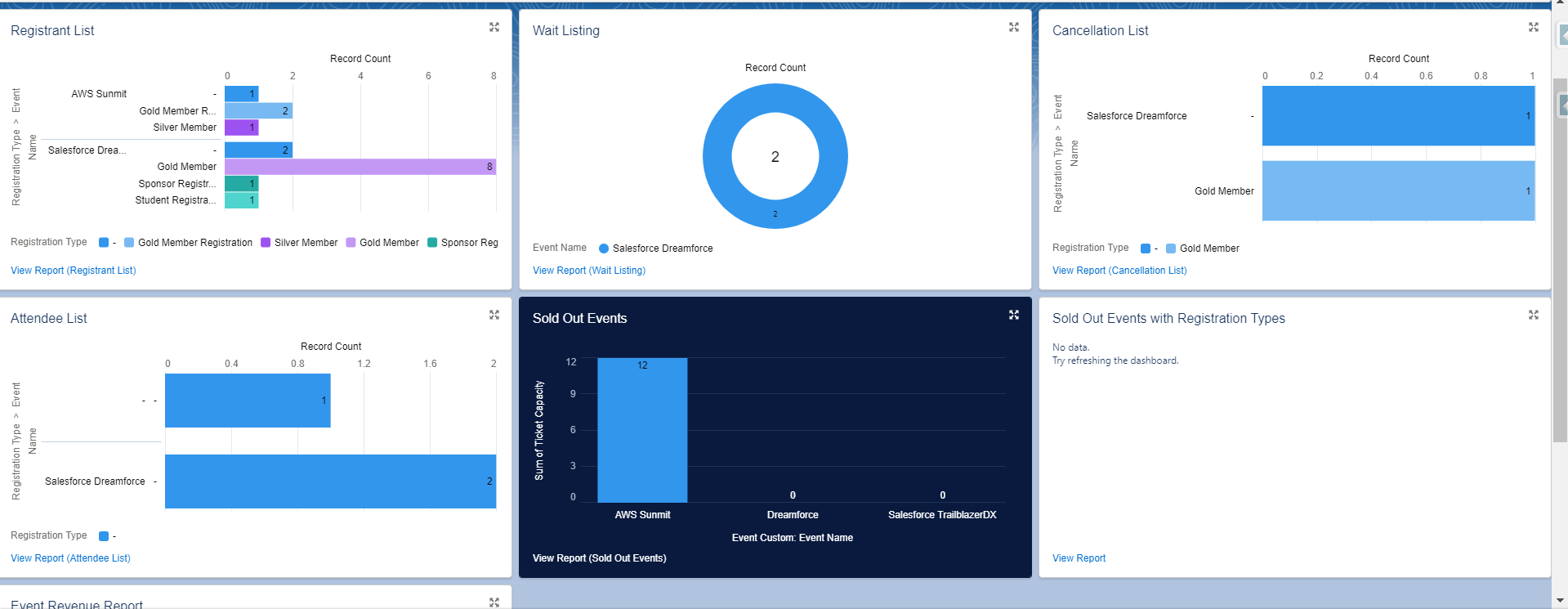This screenshot has height=609, width=1568.
Task: Expand the Attendee List widget
Action: [494, 315]
